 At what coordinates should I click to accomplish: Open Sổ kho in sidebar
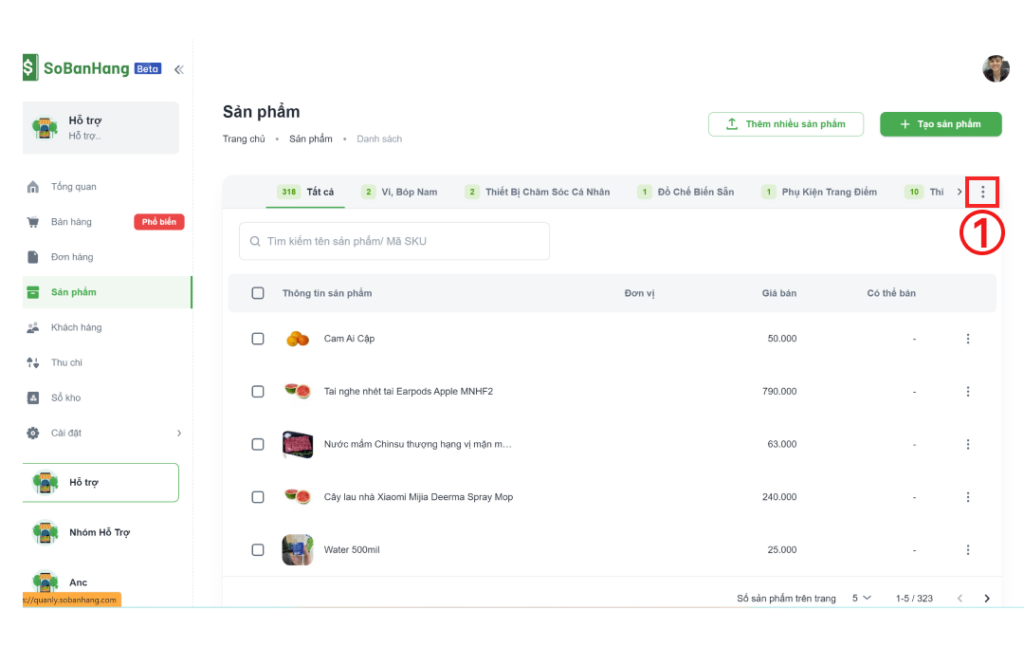pos(65,398)
